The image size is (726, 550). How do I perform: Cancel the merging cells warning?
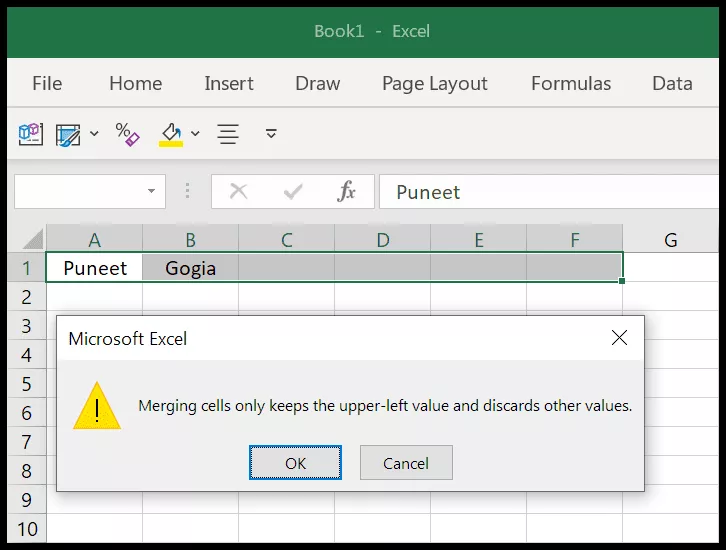pos(406,462)
